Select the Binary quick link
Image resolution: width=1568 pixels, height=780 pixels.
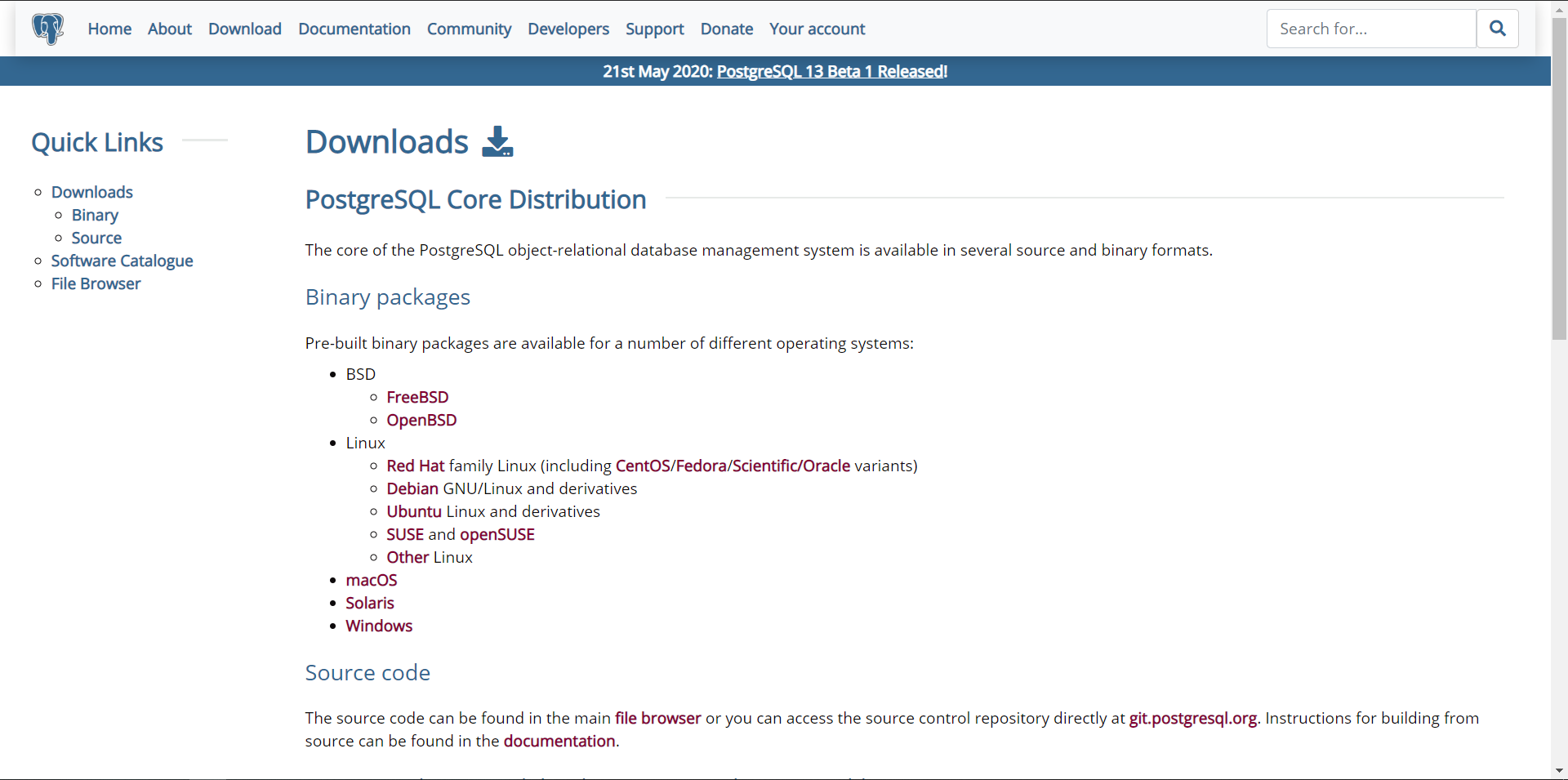click(x=95, y=215)
